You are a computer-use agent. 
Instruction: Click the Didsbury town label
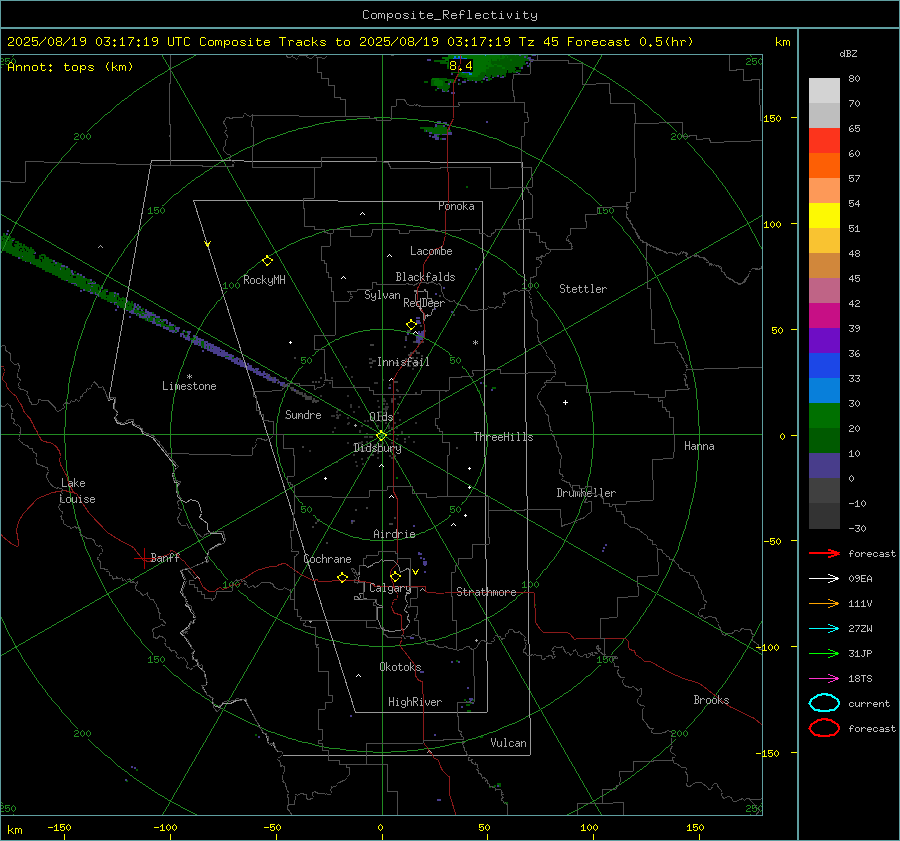click(x=377, y=448)
